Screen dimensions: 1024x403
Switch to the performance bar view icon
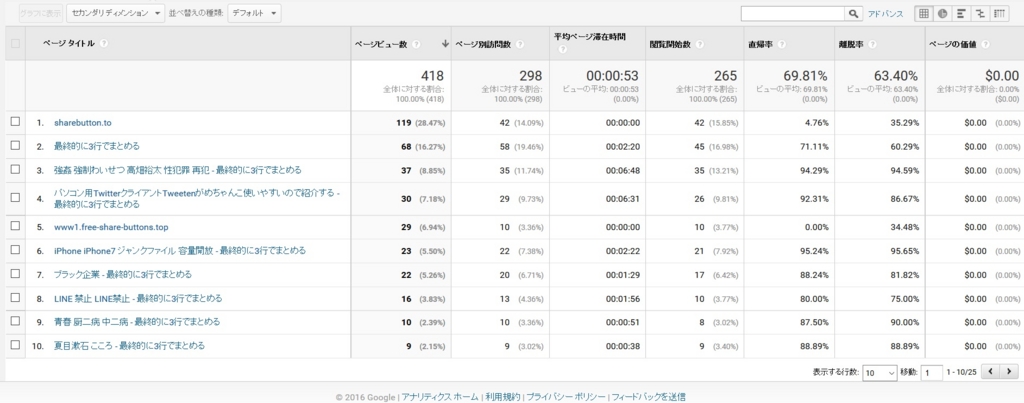tap(961, 13)
